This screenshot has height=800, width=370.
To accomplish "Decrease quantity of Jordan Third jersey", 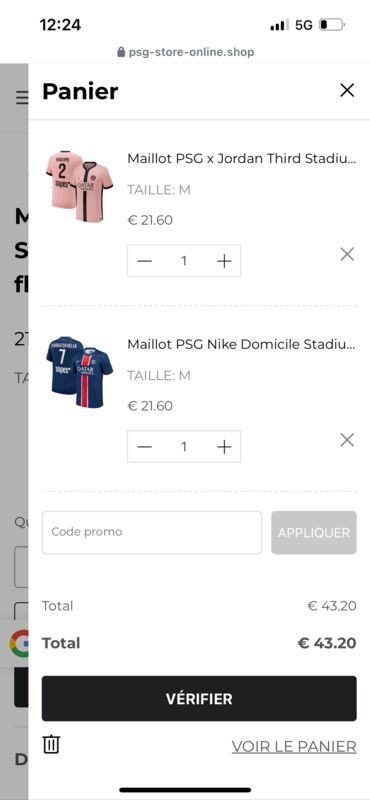I will [x=145, y=261].
